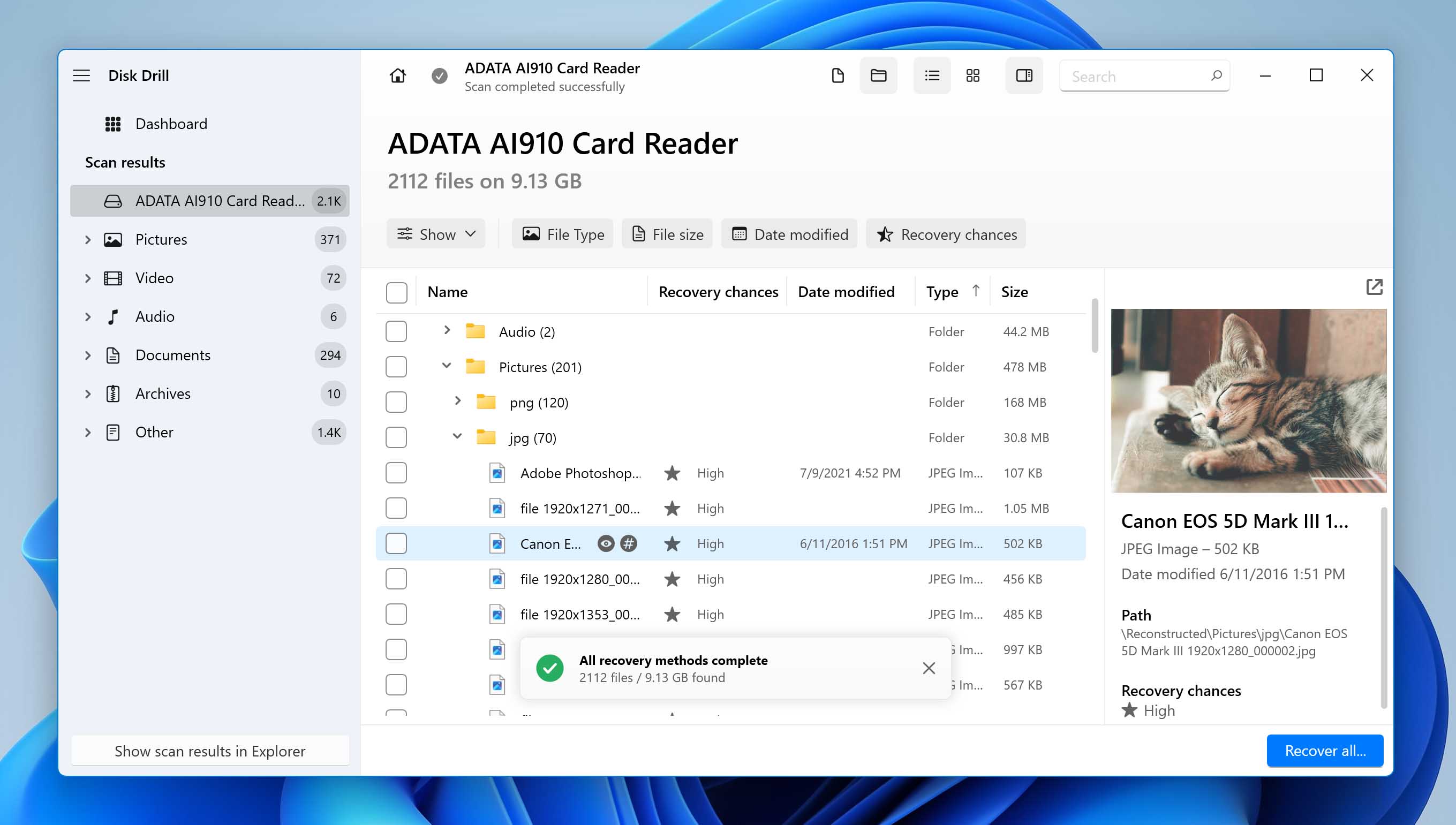The image size is (1456, 825).
Task: Select Archives category in sidebar
Action: (210, 393)
